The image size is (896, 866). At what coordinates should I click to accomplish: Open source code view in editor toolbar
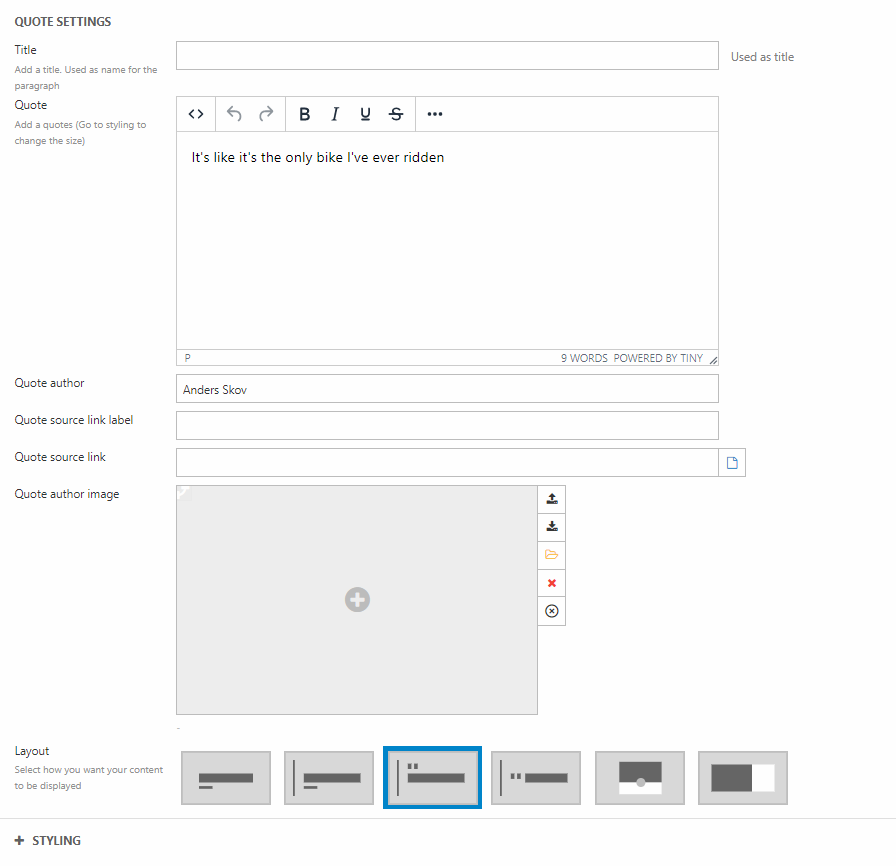click(196, 114)
